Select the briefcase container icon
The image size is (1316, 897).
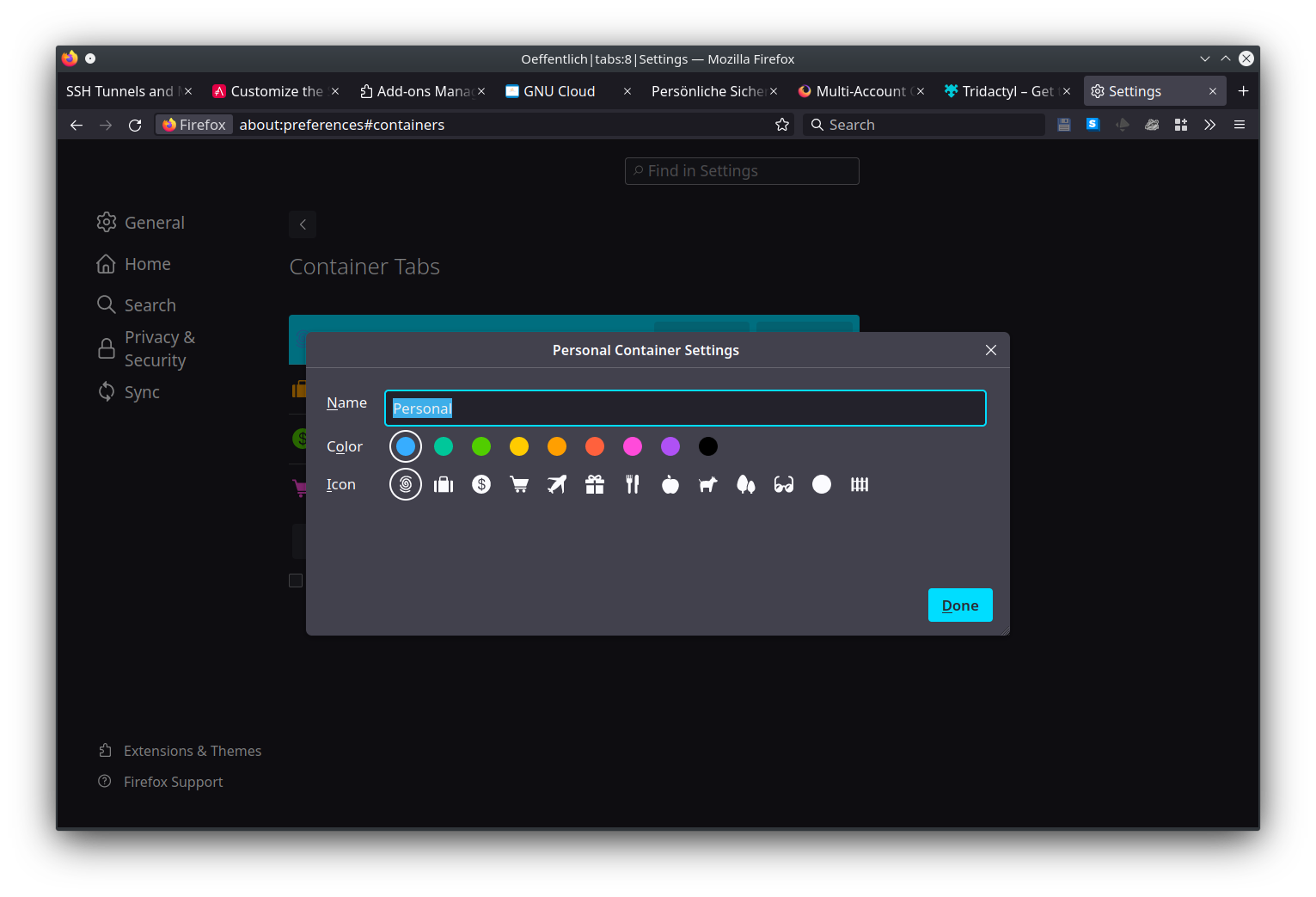pos(443,484)
